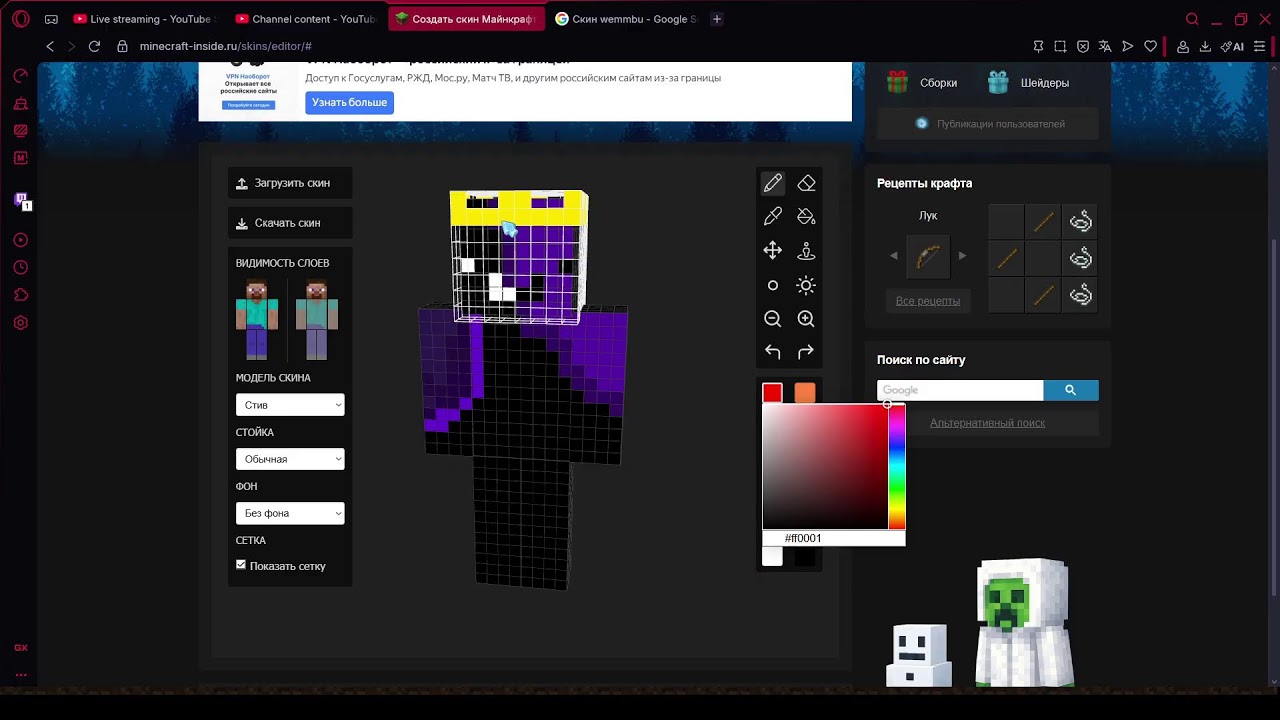Viewport: 1280px width, 720px height.
Task: Click the Google search magnifier button
Action: tap(1071, 390)
